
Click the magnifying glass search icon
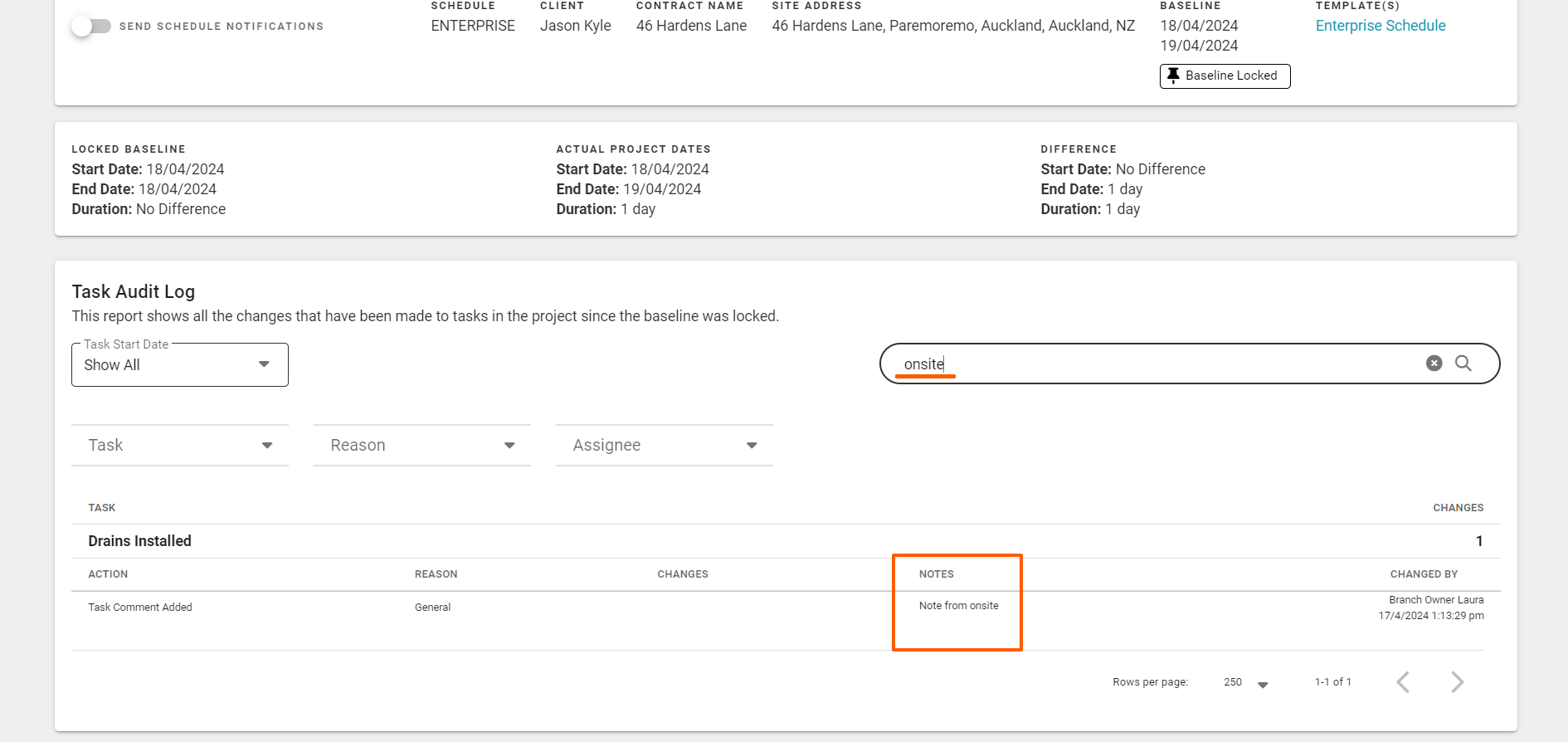click(x=1463, y=364)
